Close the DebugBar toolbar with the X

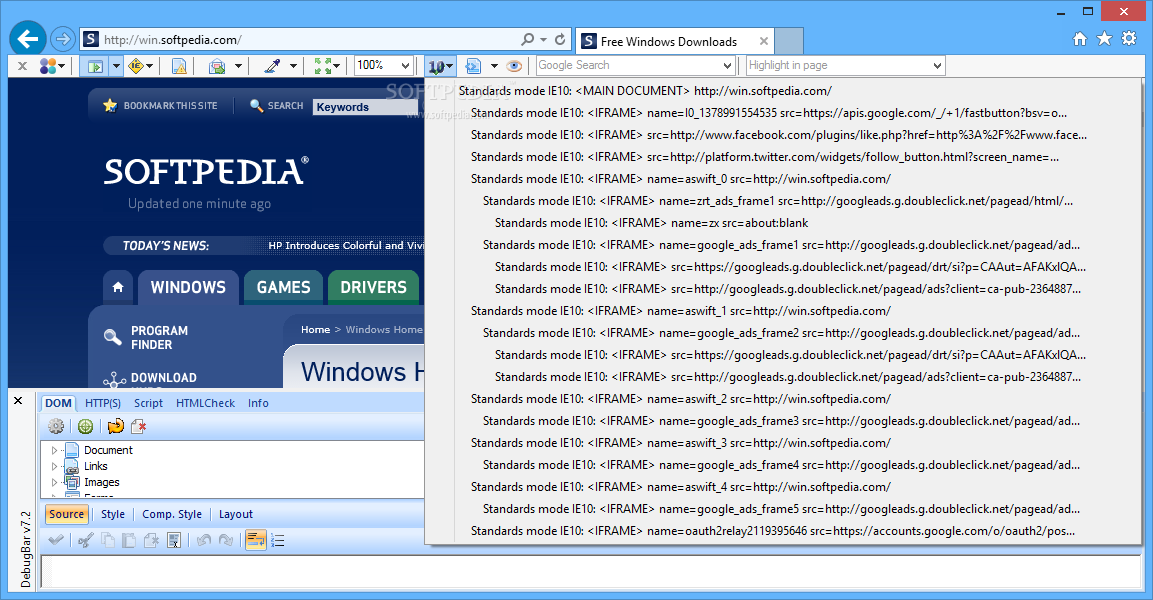(22, 66)
